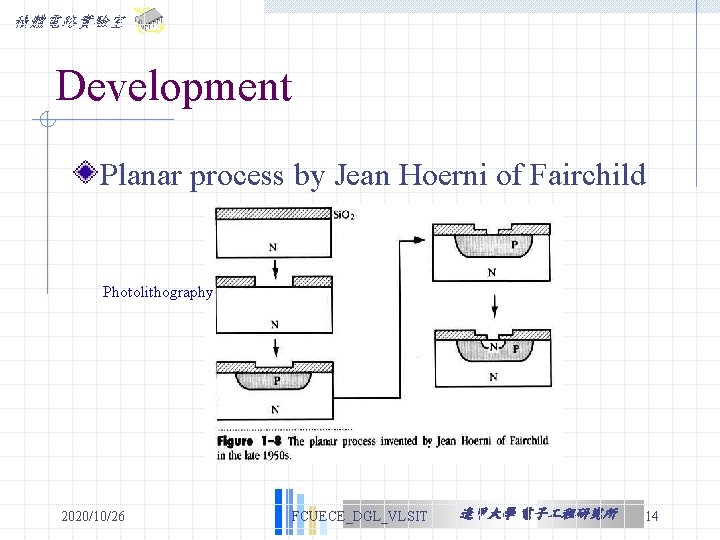Viewport: 720px width, 540px height.
Task: Click the third left diagram with P region
Action: point(275,390)
